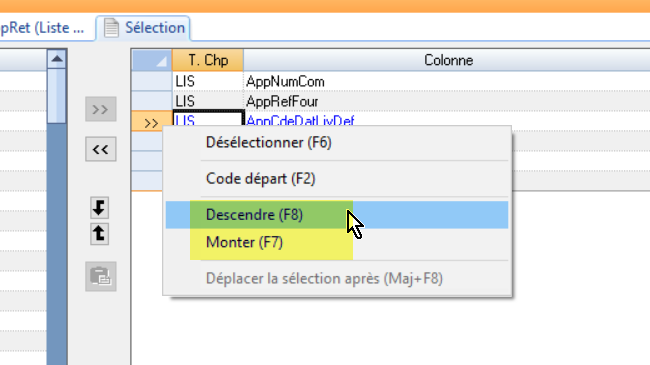Image resolution: width=650 pixels, height=365 pixels.
Task: Click the left list scrollbar thumb
Action: click(57, 96)
